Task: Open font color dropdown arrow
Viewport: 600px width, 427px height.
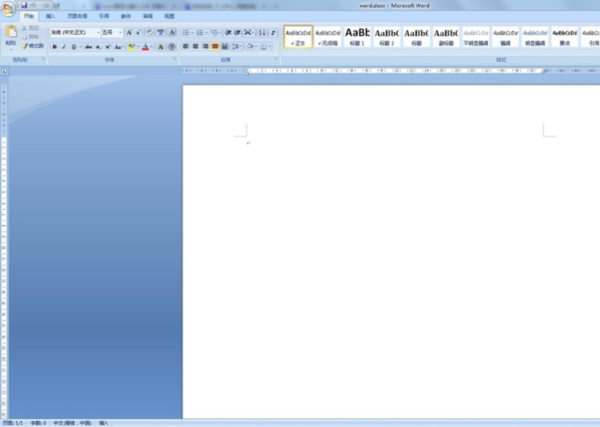Action: tap(152, 47)
